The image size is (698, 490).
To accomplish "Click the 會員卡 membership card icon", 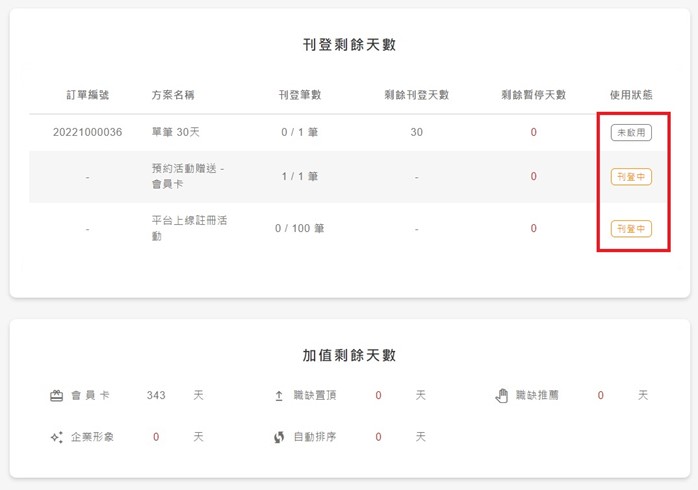I will point(57,395).
